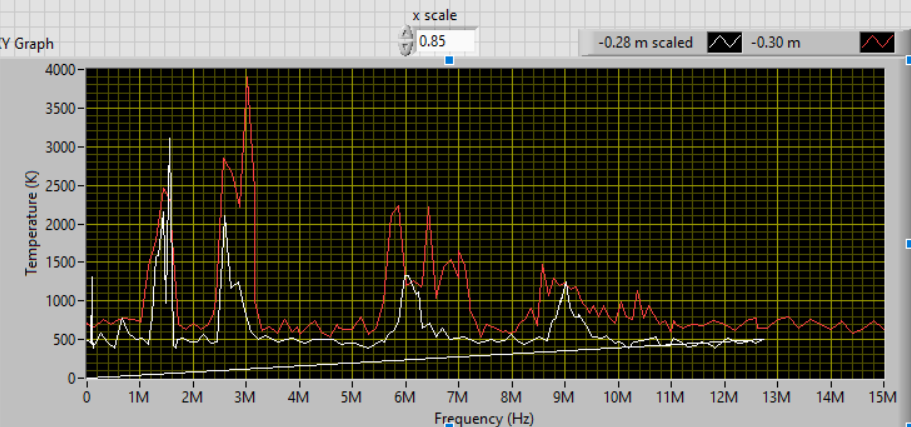Click the 2000 y-axis tick label

click(x=60, y=224)
